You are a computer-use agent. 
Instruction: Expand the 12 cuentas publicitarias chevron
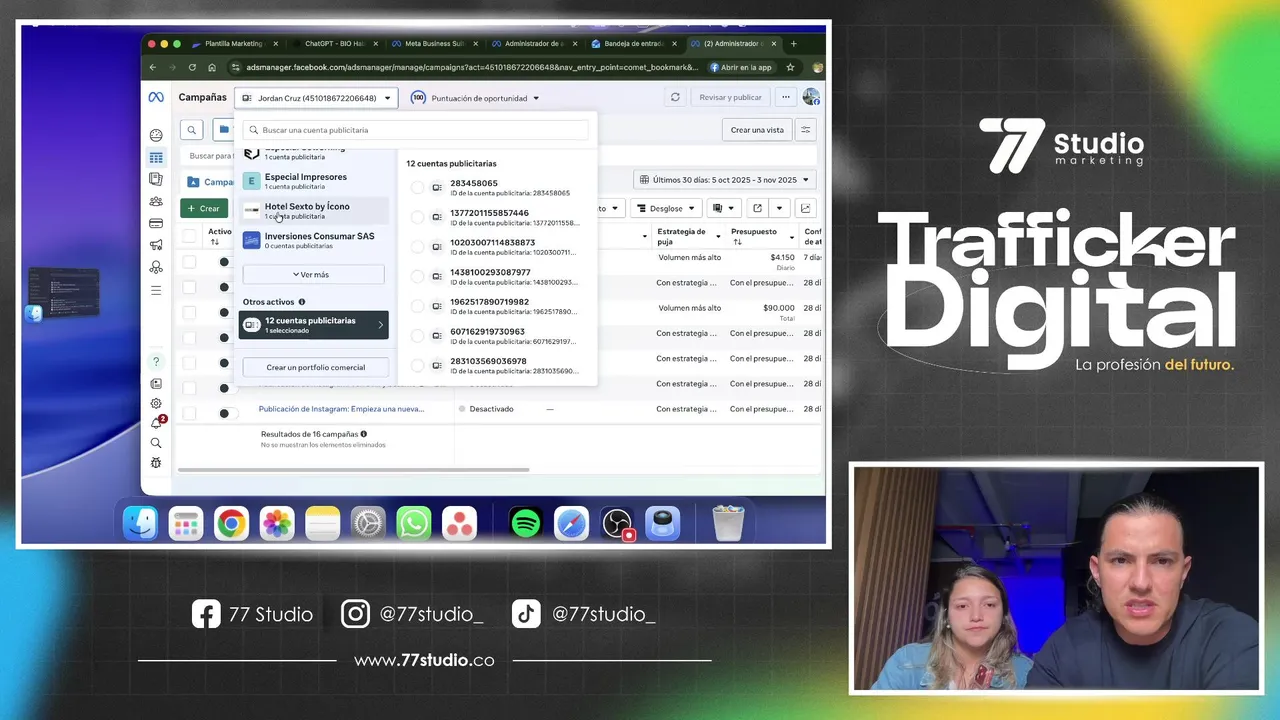[380, 325]
